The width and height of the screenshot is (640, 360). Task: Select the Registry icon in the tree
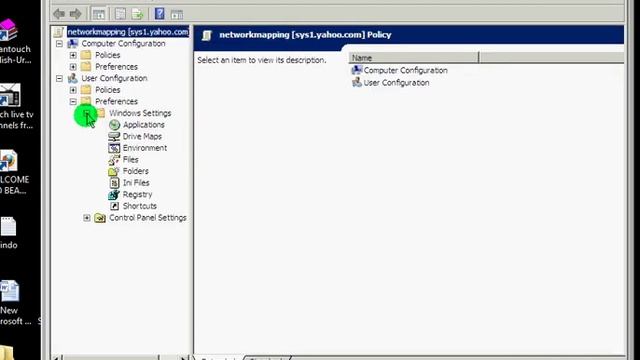[x=114, y=195]
